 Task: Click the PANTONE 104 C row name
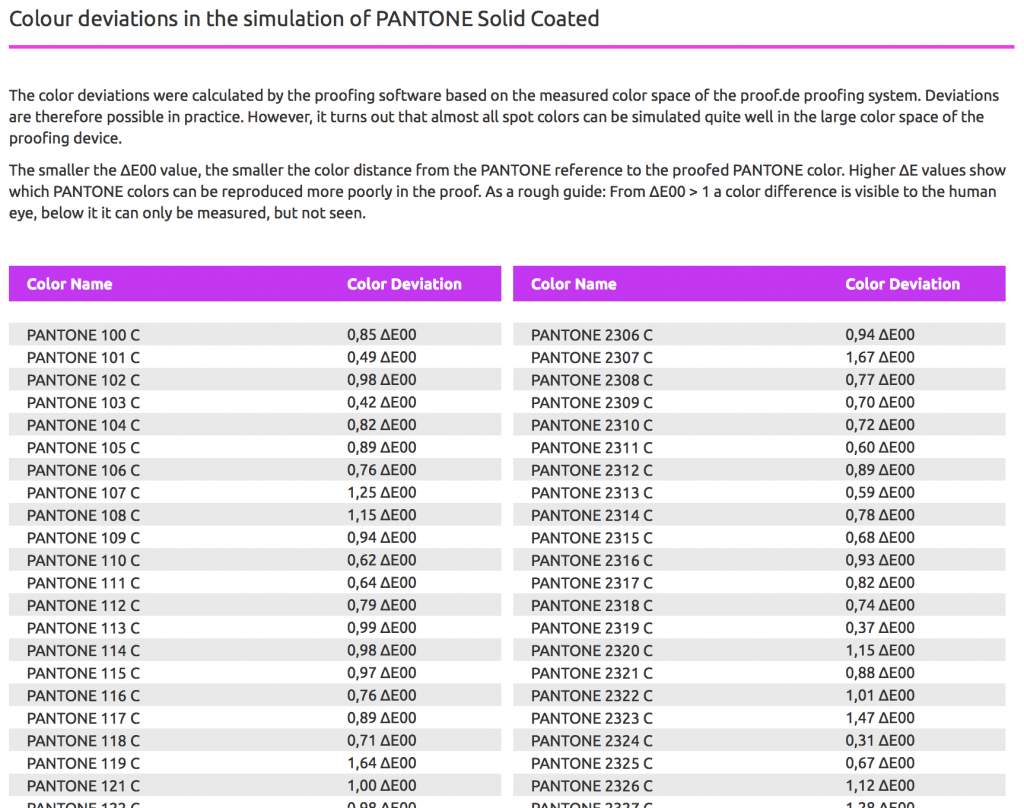pos(83,425)
